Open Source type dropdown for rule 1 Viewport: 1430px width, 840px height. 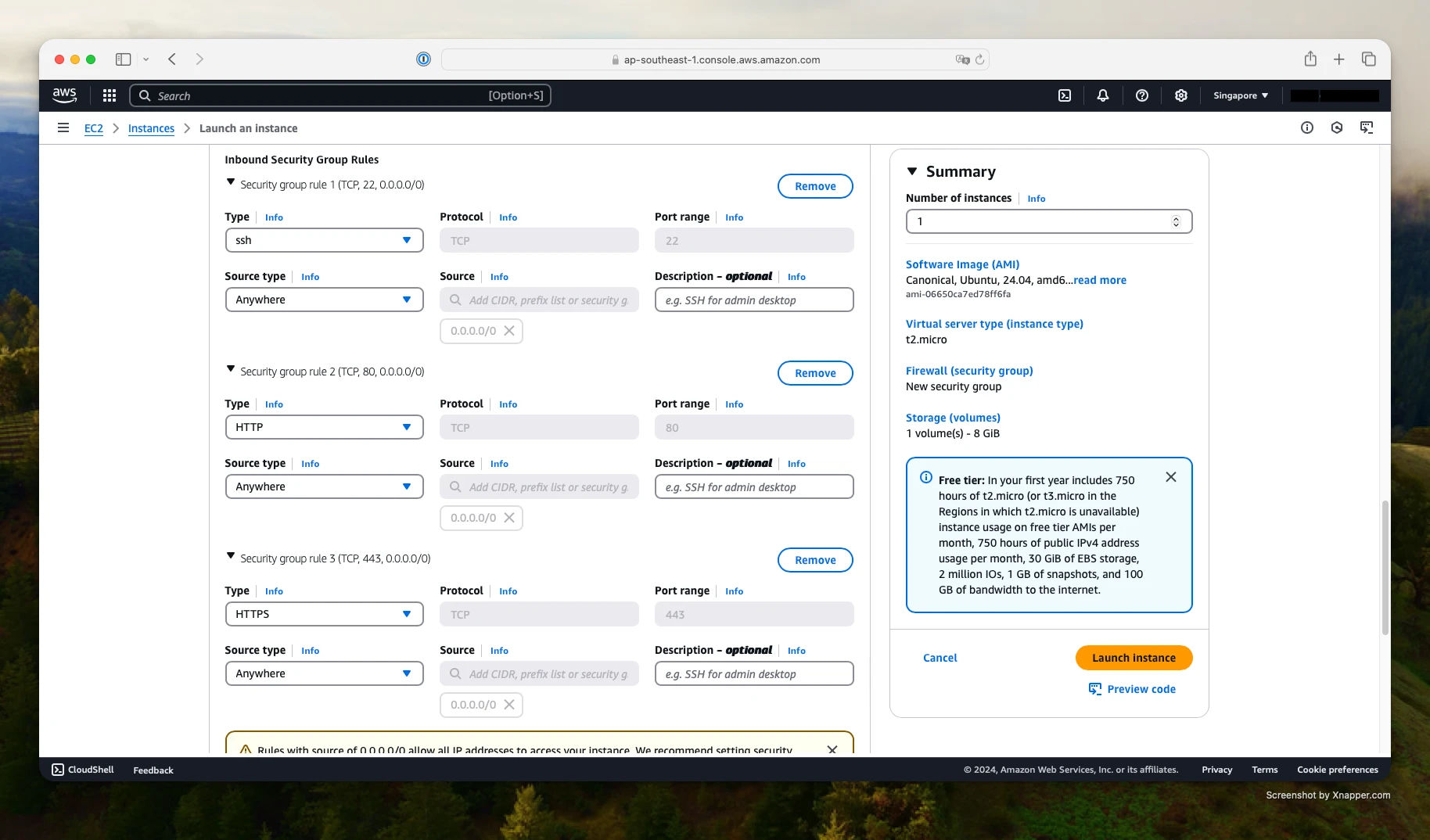(324, 300)
